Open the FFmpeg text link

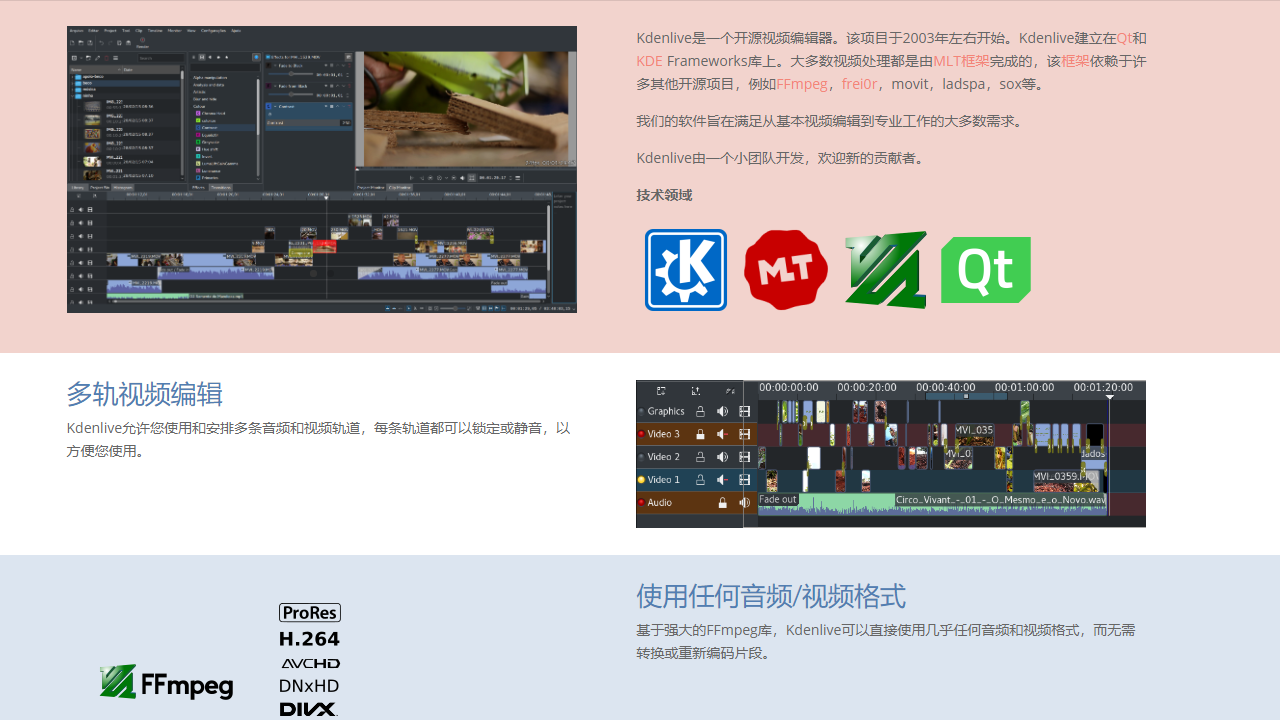pos(802,84)
